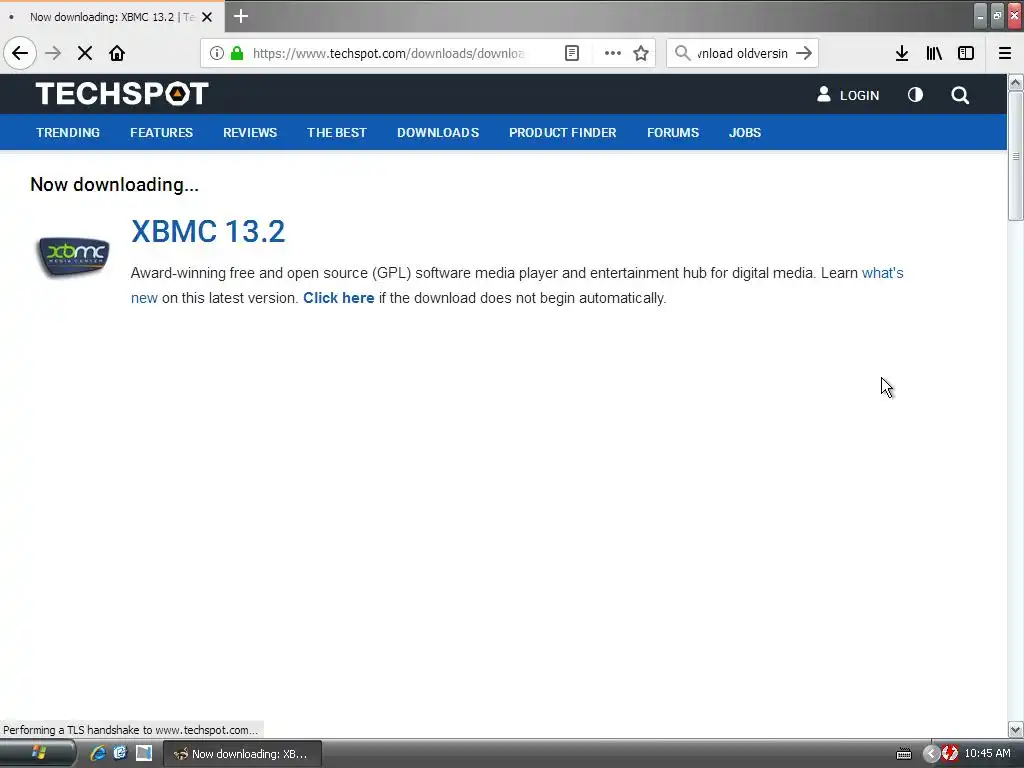Submit search with the arrow button
The image size is (1024, 768).
click(x=805, y=53)
